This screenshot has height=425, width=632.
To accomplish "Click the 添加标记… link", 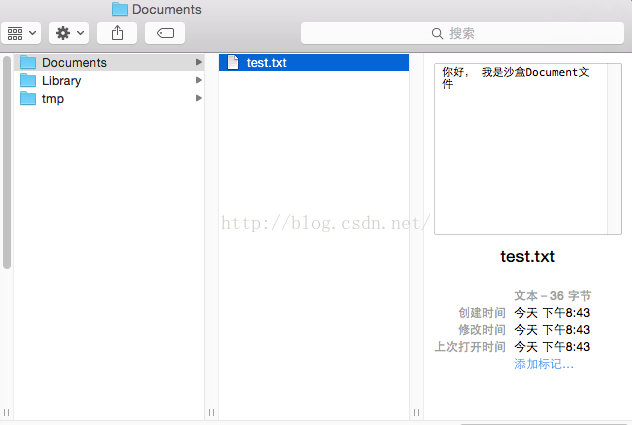I will [x=544, y=364].
